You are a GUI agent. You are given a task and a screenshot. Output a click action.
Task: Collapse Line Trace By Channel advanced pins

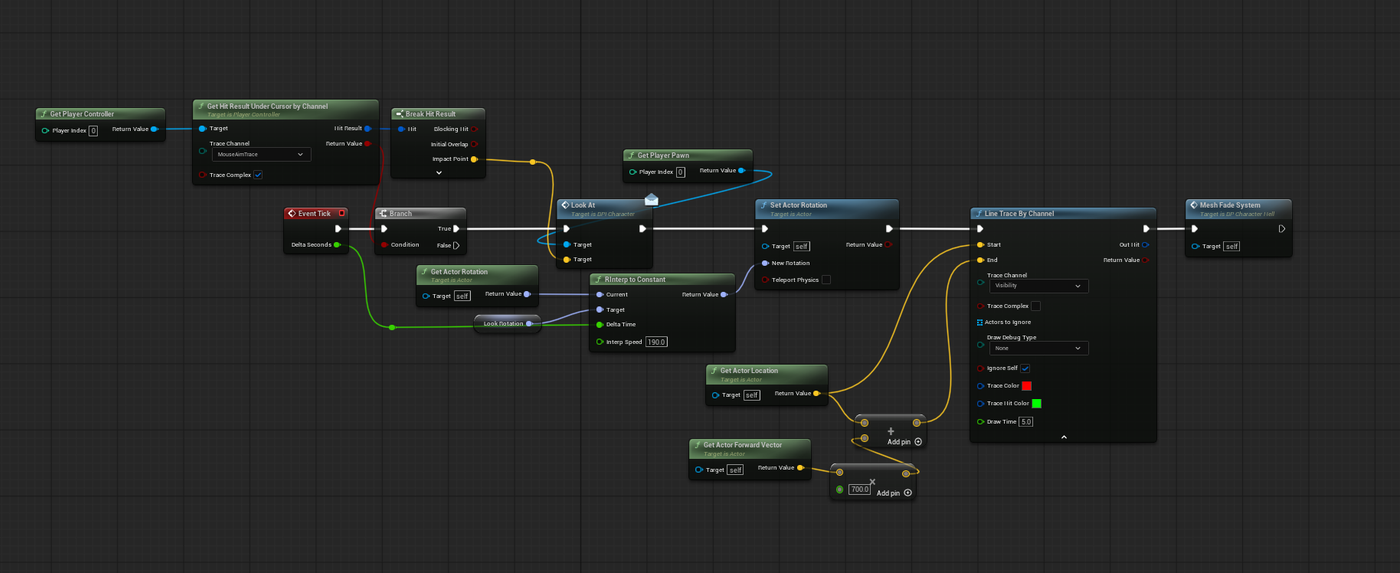[x=1064, y=437]
